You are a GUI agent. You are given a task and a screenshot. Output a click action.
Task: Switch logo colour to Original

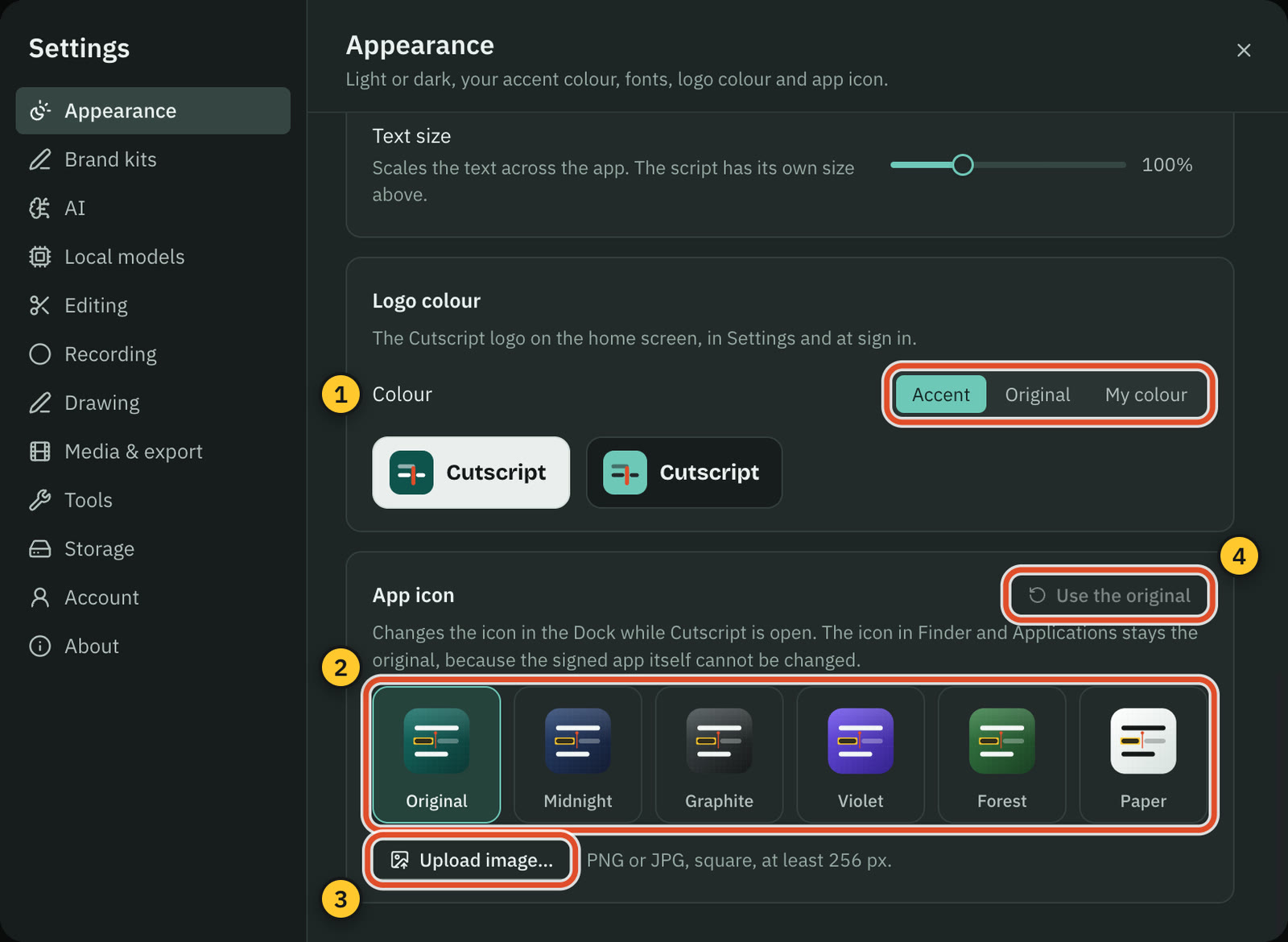(x=1038, y=395)
